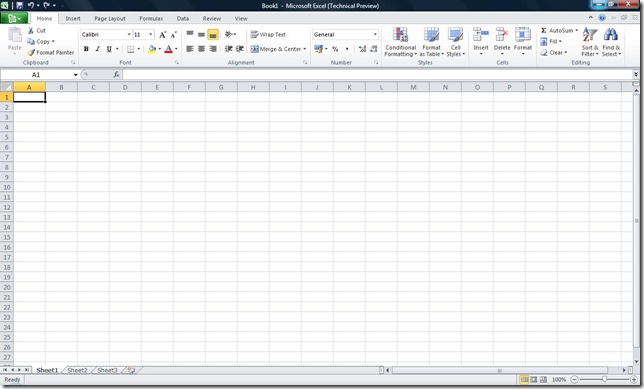Toggle Bold formatting
Image resolution: width=644 pixels, height=389 pixels.
86,49
